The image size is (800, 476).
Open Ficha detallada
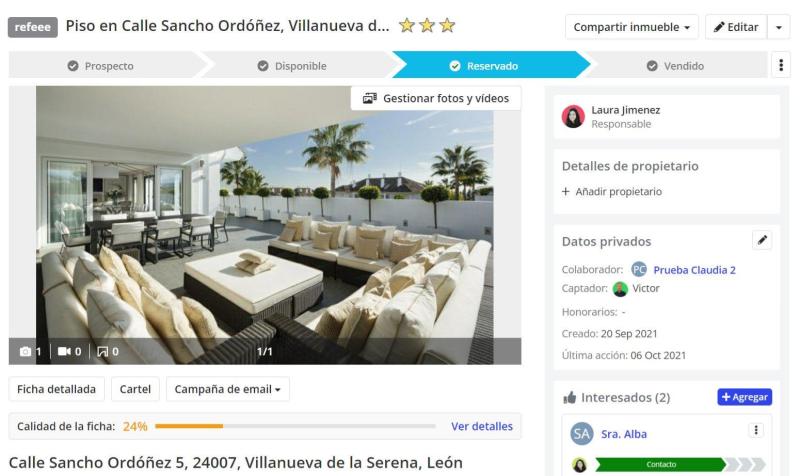pyautogui.click(x=56, y=389)
